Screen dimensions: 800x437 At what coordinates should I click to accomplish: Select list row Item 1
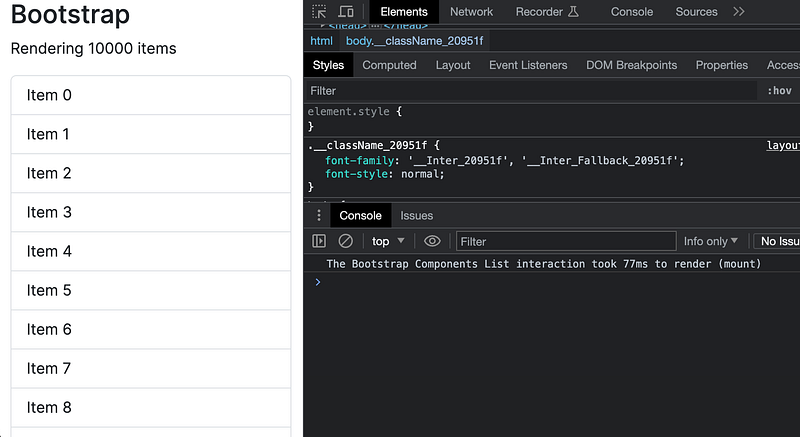tap(151, 134)
